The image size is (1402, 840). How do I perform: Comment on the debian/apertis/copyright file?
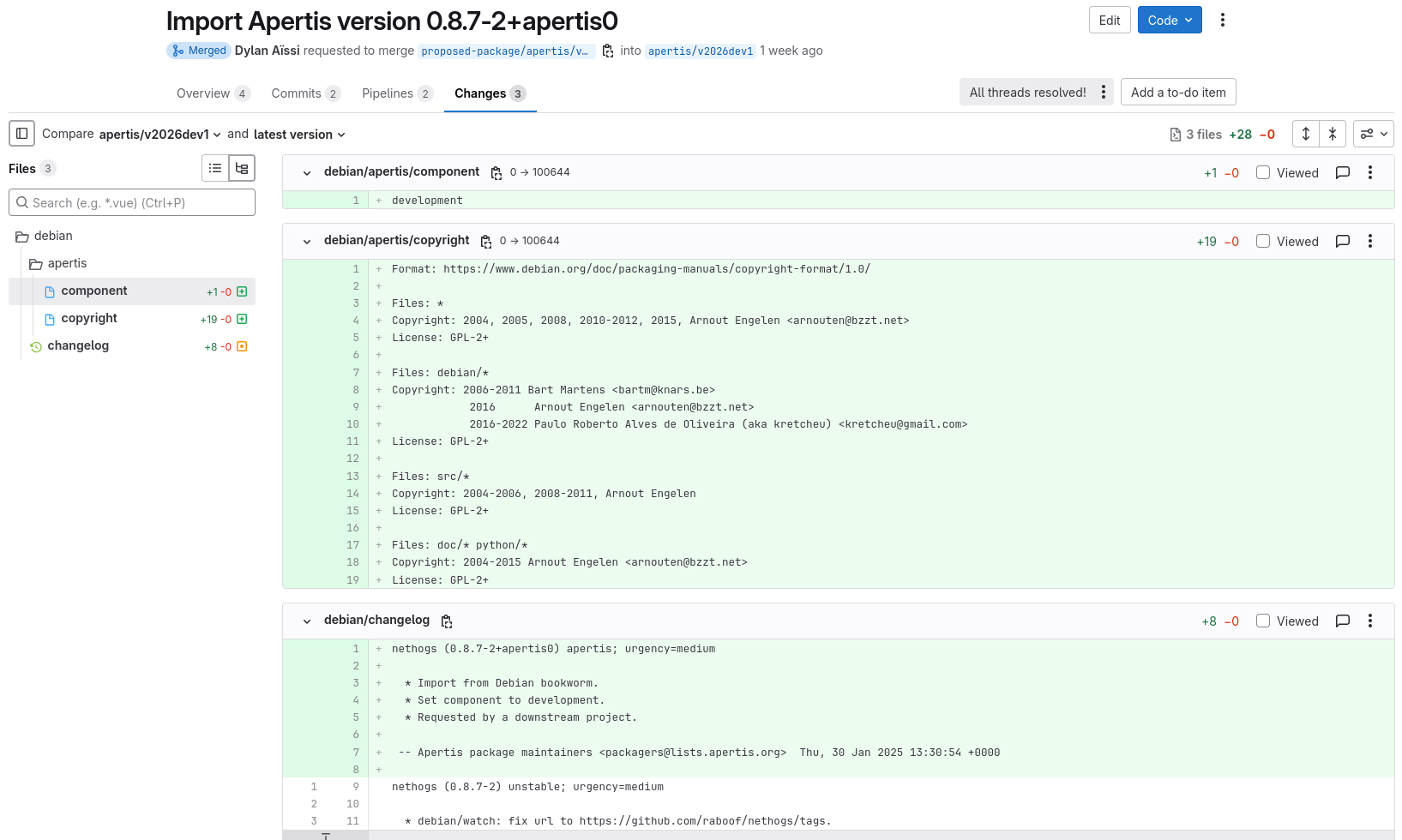[x=1343, y=242]
